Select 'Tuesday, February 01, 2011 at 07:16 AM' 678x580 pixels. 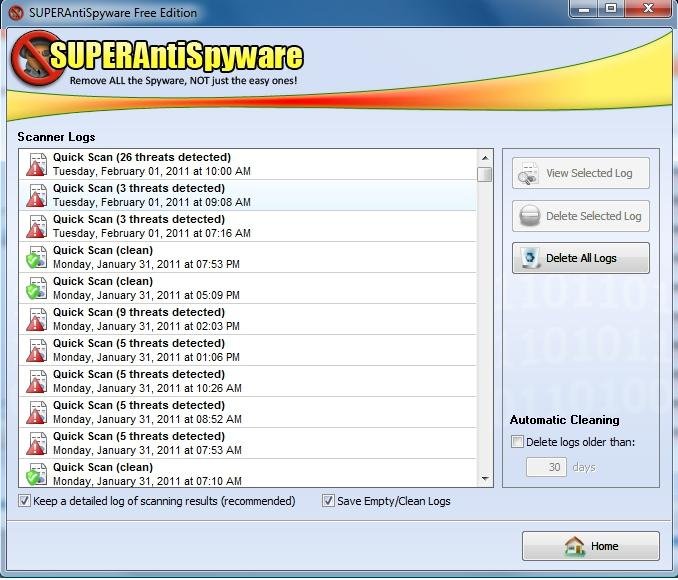152,233
